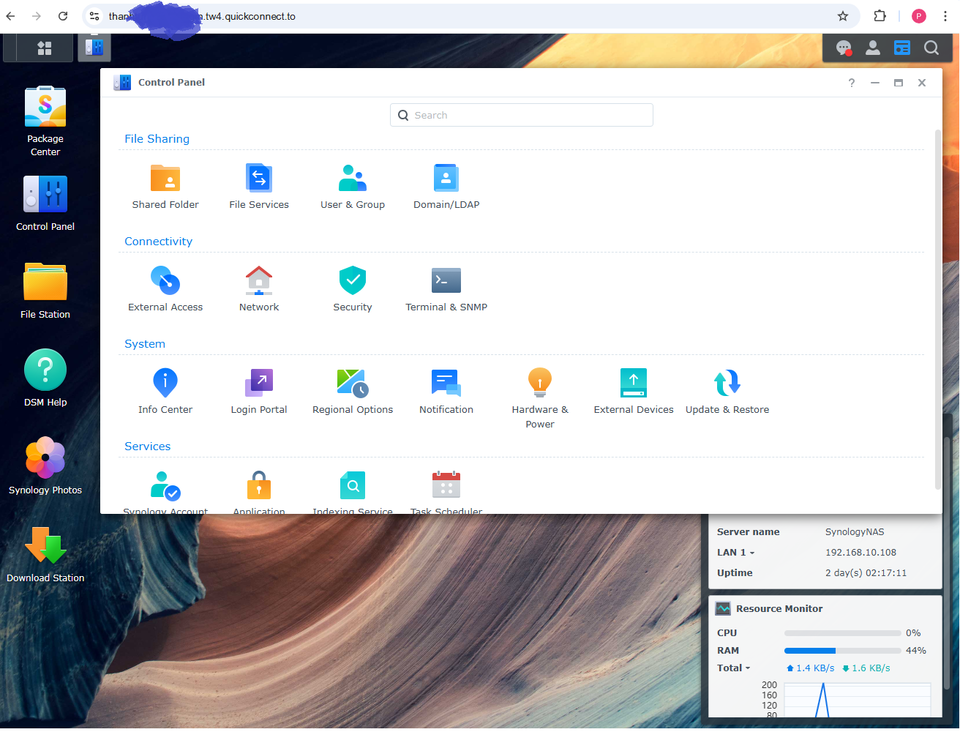The height and width of the screenshot is (732, 960).
Task: Select the Control Panel taskbar tab
Action: coord(94,48)
